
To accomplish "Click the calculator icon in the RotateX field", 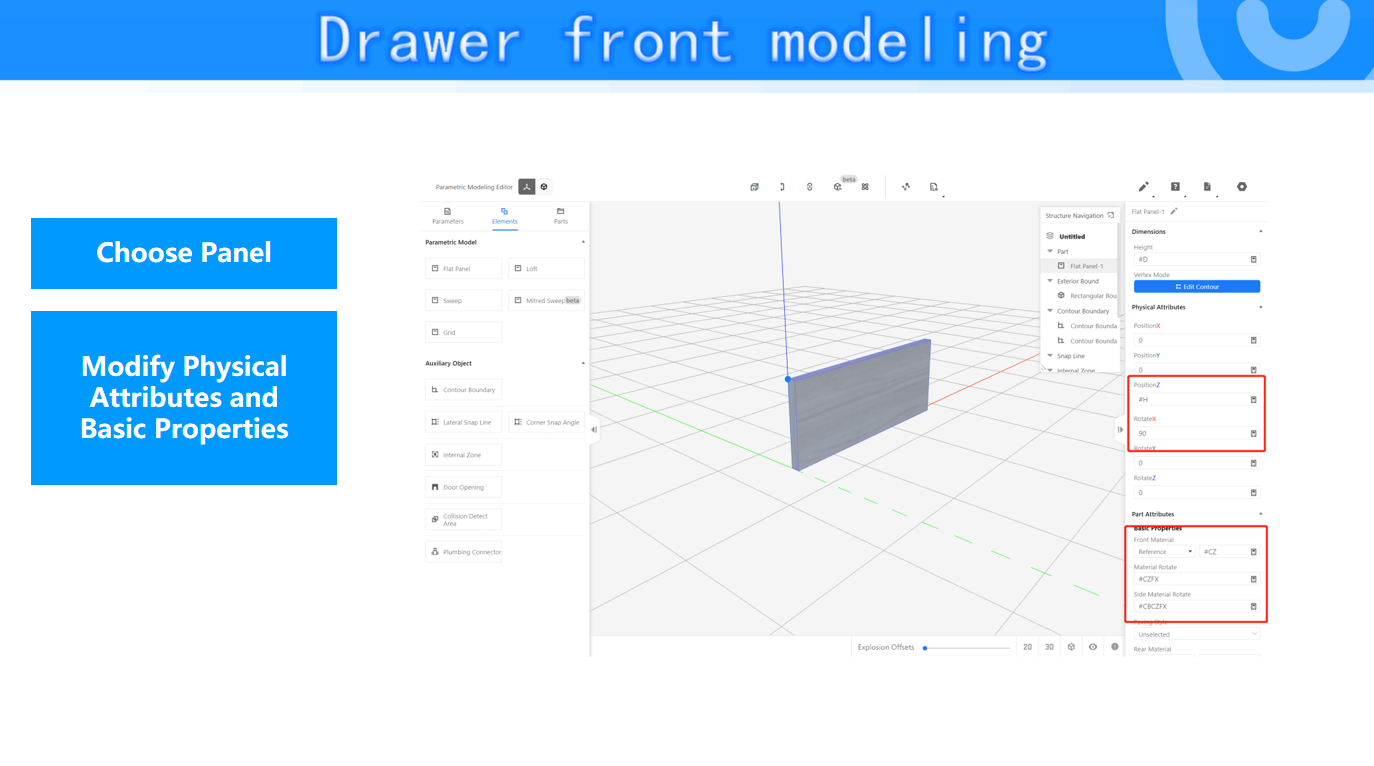I will coord(1253,434).
